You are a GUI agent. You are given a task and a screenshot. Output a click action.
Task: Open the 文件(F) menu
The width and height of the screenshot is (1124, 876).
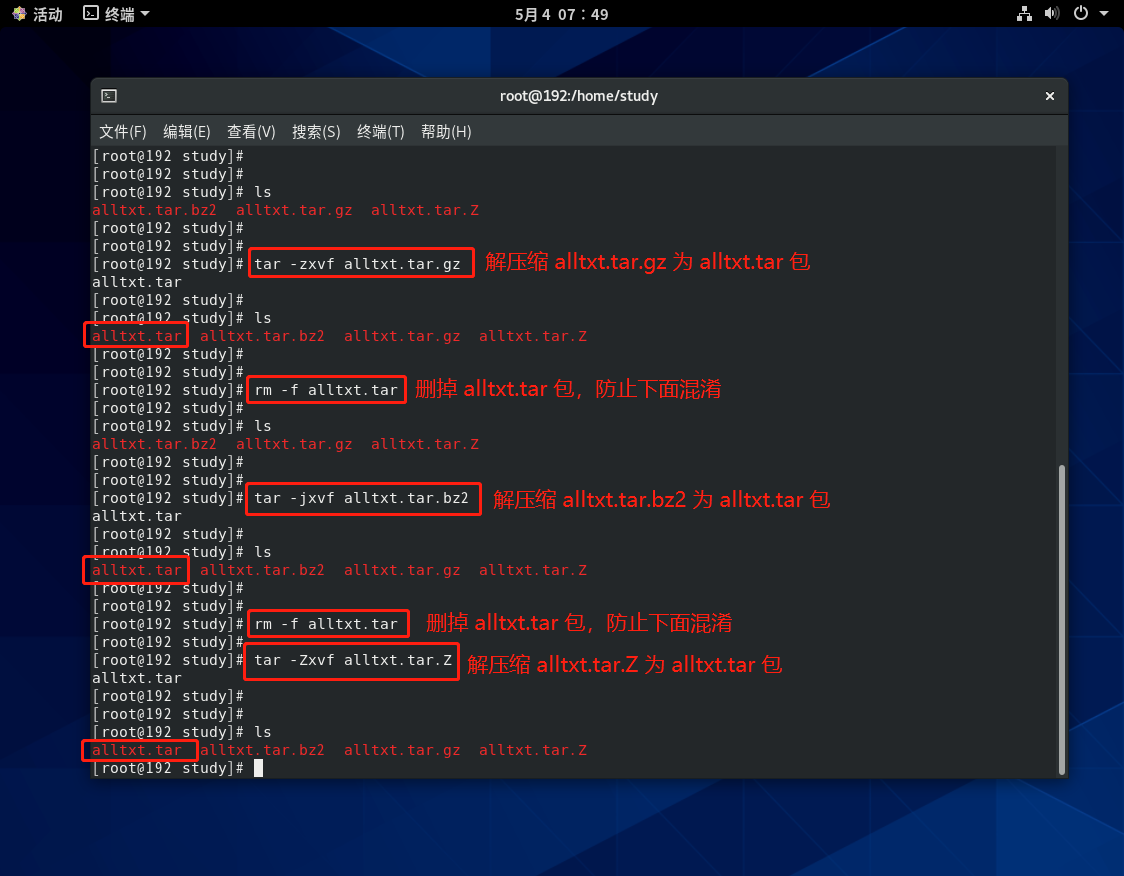[123, 132]
